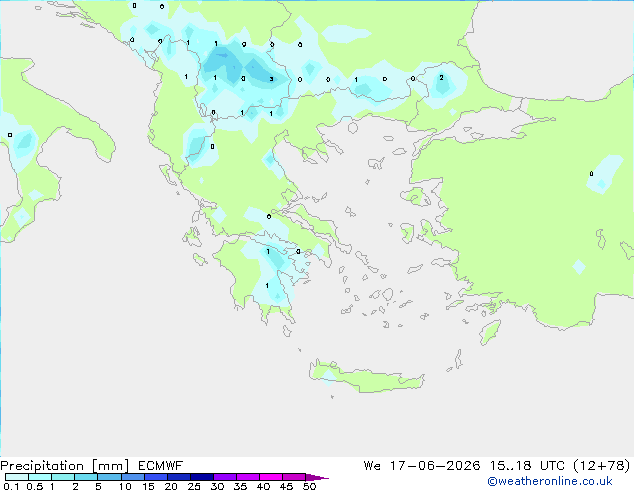Click the island of Crete on map

pyautogui.click(x=366, y=376)
